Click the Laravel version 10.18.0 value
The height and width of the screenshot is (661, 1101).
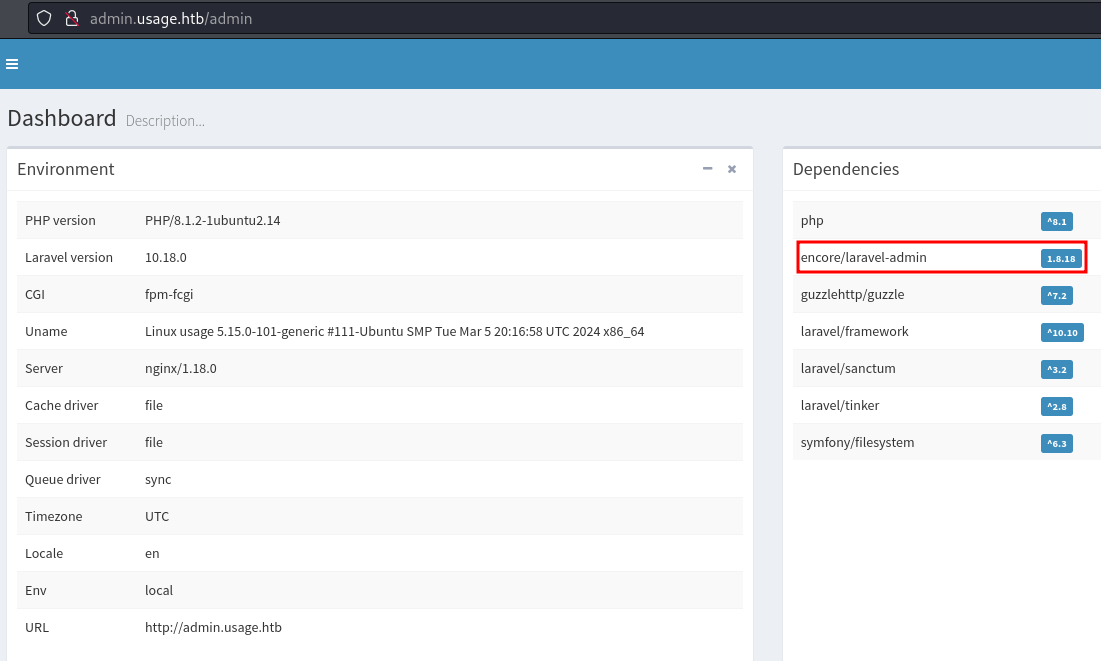pos(166,257)
